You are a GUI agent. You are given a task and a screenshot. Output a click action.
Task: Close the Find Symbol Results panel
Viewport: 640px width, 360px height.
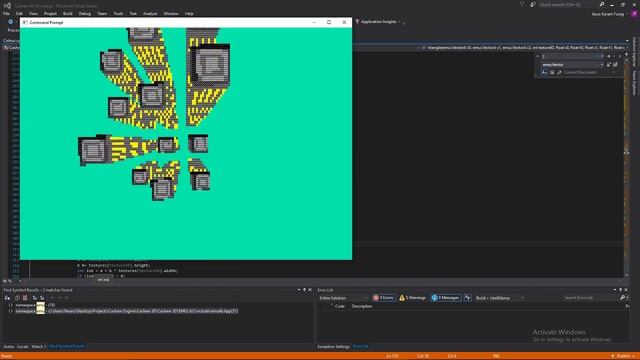pyautogui.click(x=310, y=290)
